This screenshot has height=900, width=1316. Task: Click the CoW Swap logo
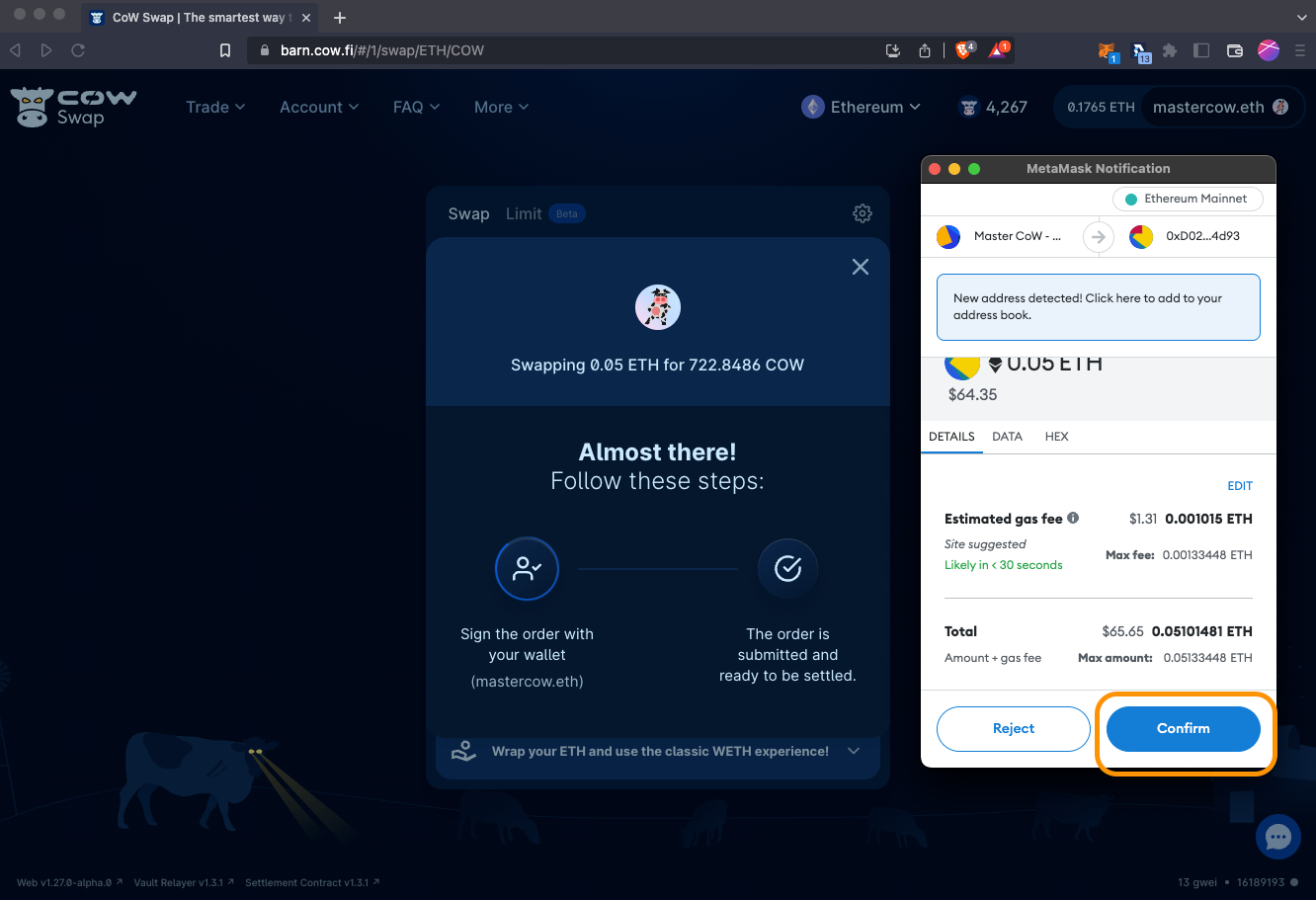pyautogui.click(x=72, y=107)
